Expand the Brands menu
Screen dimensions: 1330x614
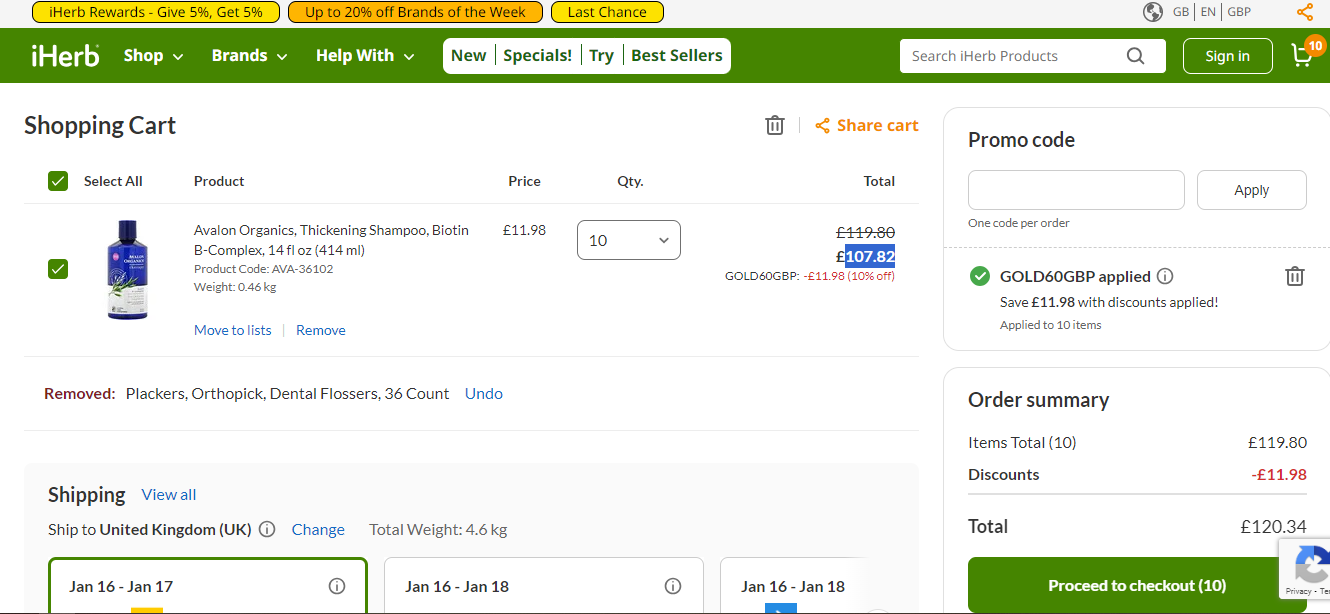[249, 56]
